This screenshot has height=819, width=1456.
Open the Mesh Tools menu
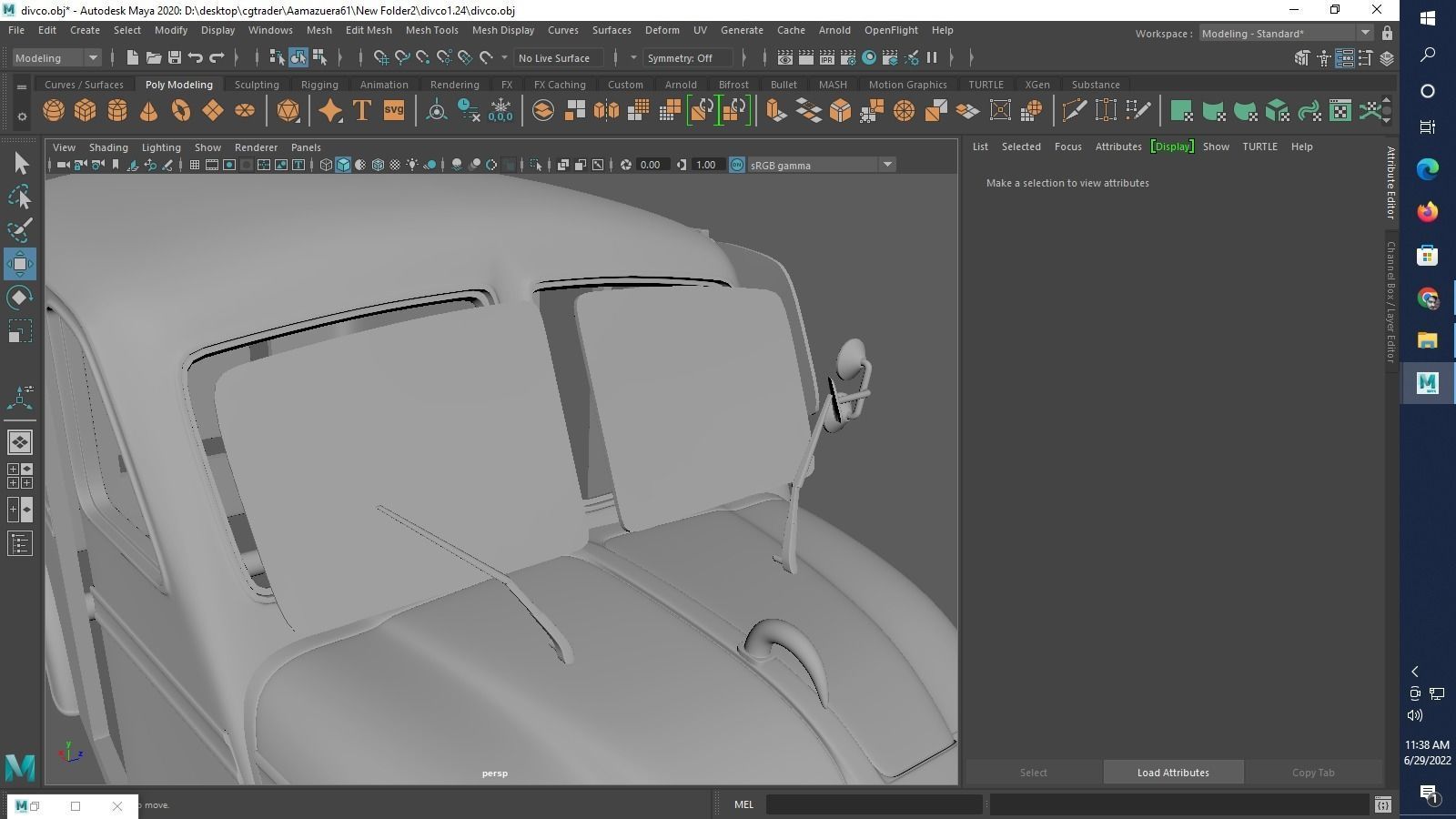[x=431, y=30]
